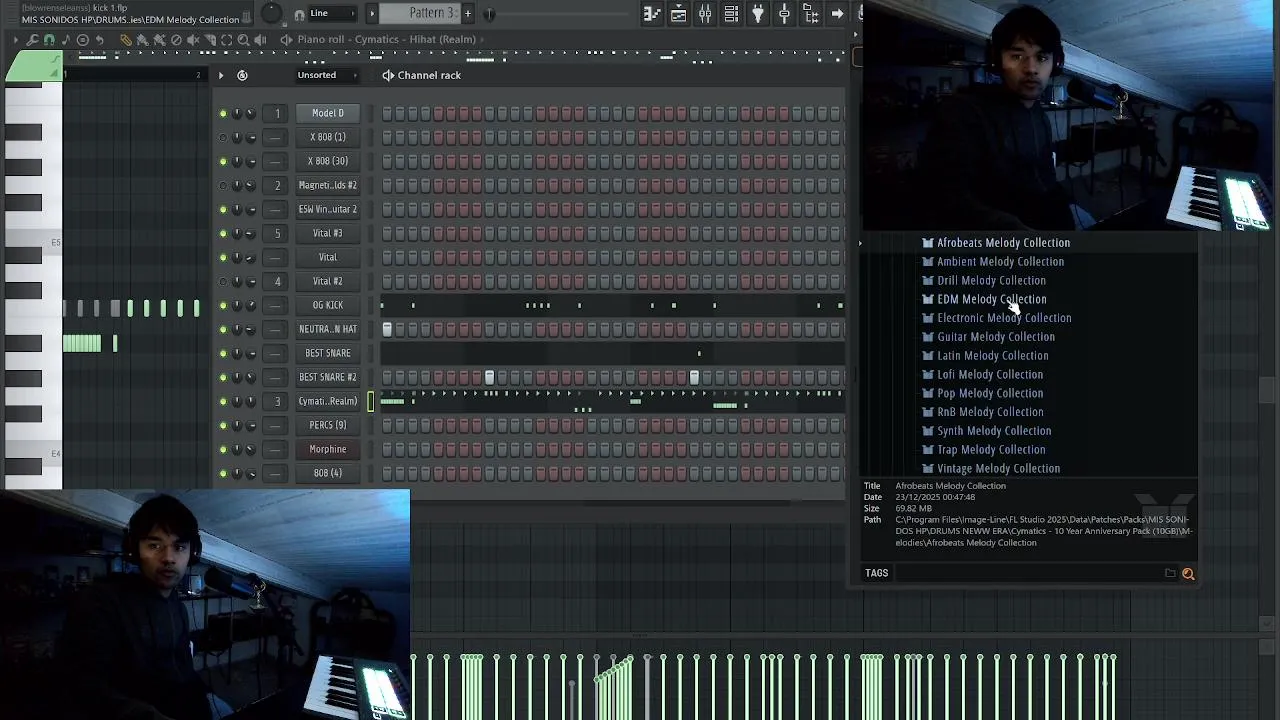The image size is (1280, 720).
Task: Open piano roll wrench tools menu
Action: [x=32, y=40]
